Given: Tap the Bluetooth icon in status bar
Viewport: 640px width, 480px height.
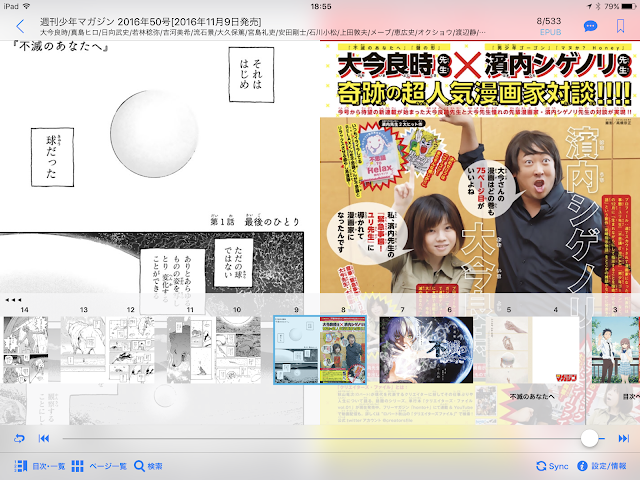Looking at the screenshot, I should pos(598,6).
